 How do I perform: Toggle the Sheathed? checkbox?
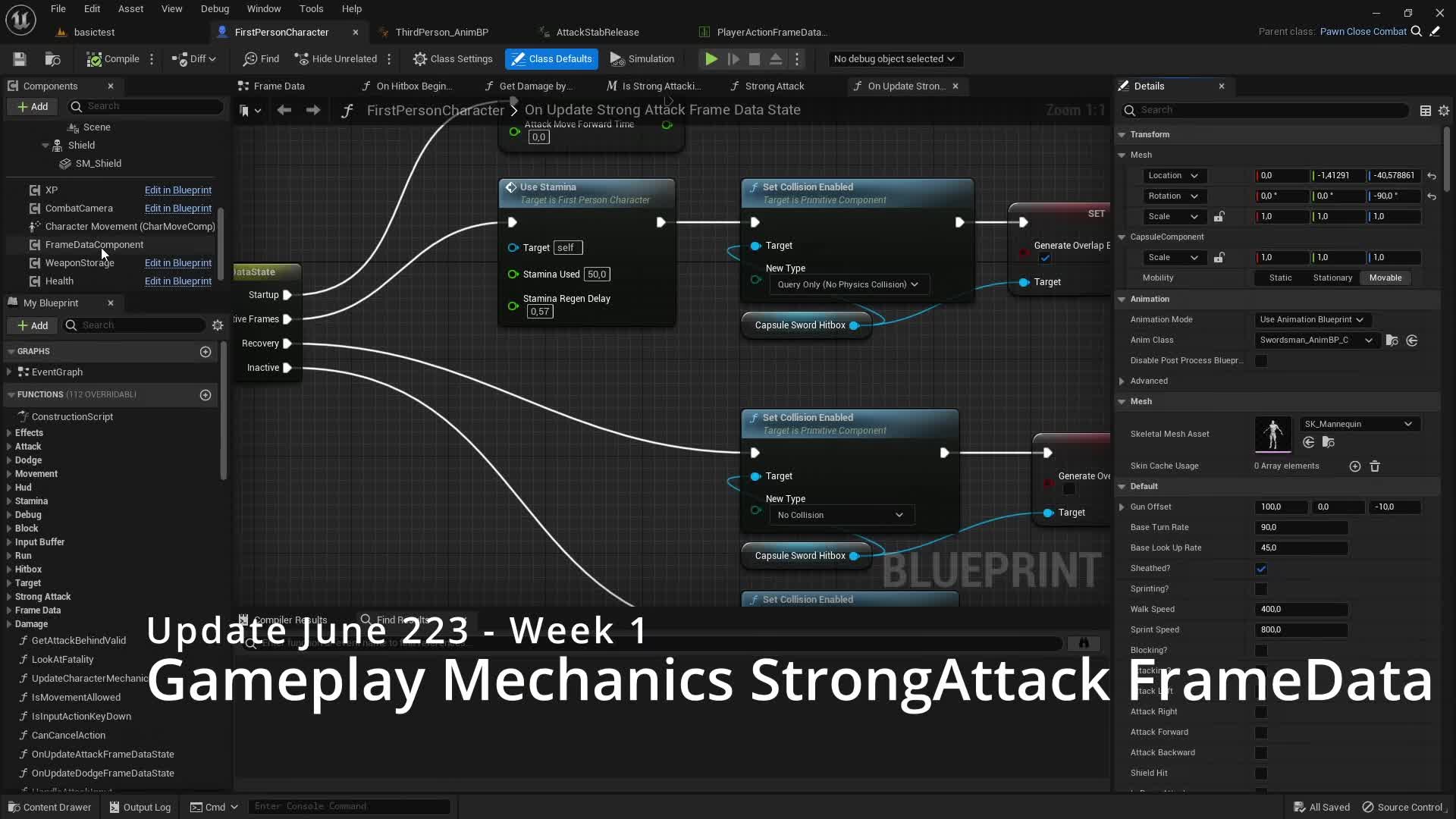point(1261,569)
